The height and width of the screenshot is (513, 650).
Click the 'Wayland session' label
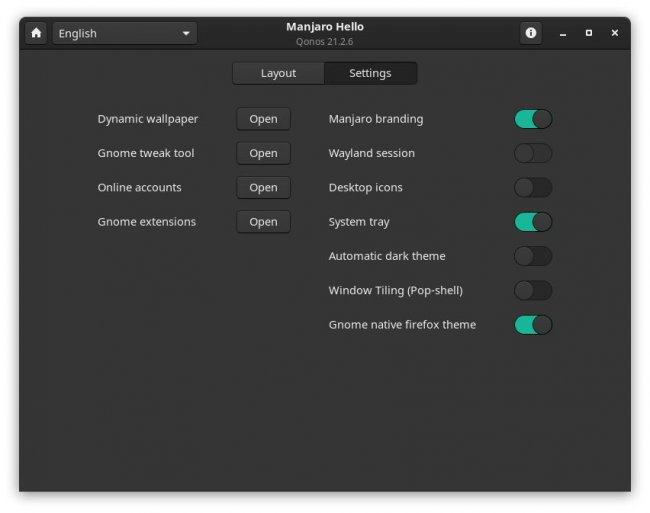tap(371, 154)
